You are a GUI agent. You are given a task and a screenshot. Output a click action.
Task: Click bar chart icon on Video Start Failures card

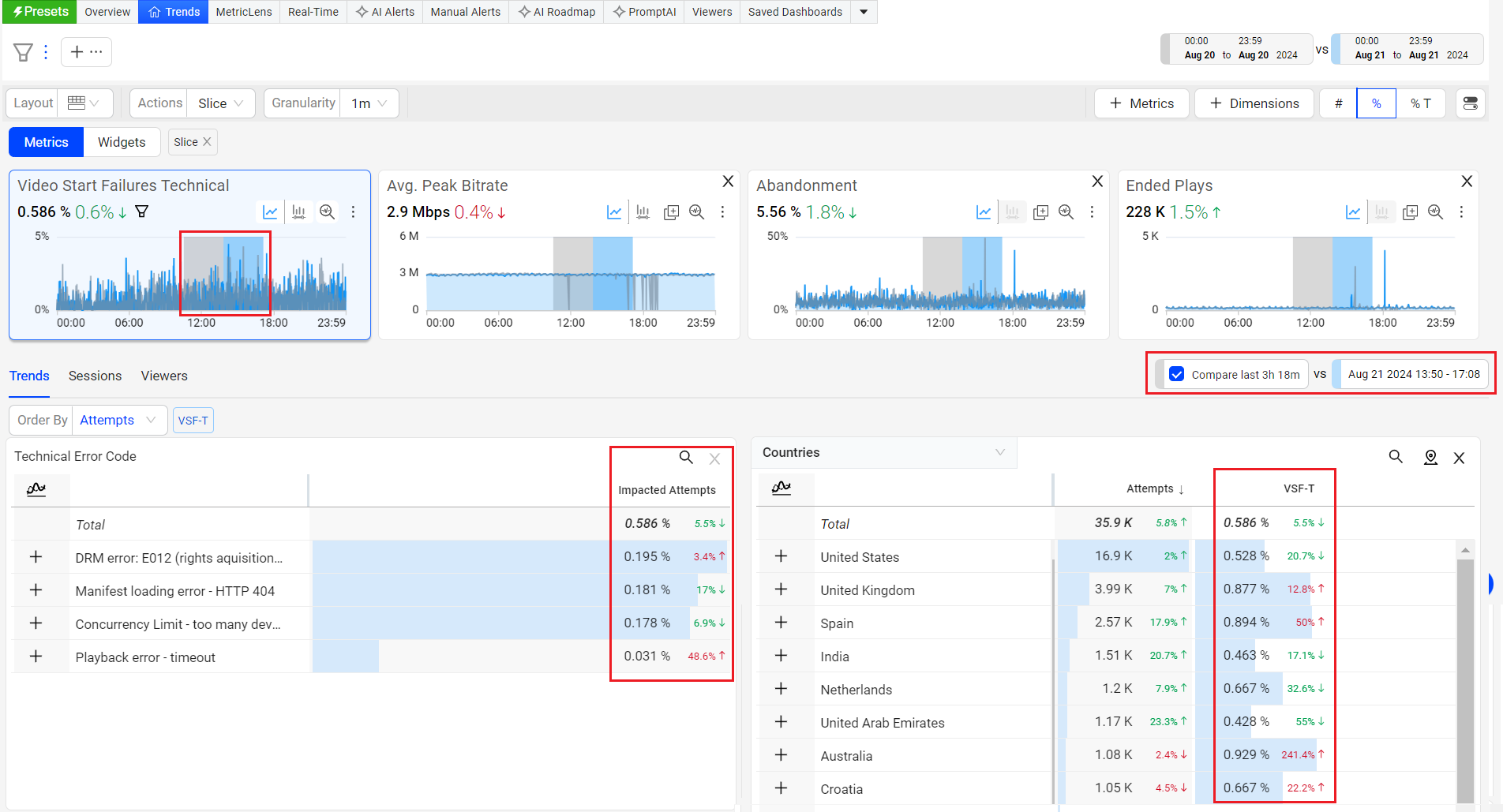tap(298, 212)
